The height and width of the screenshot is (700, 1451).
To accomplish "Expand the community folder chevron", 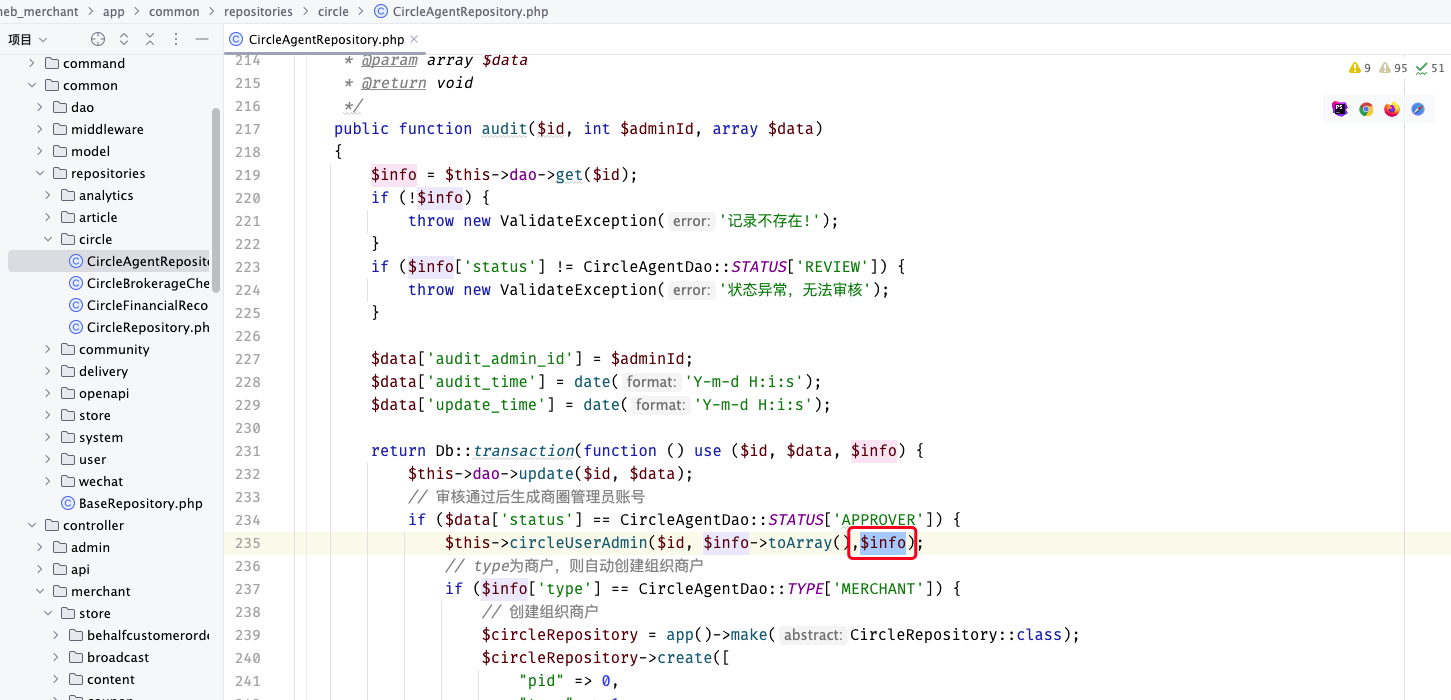I will click(x=48, y=349).
